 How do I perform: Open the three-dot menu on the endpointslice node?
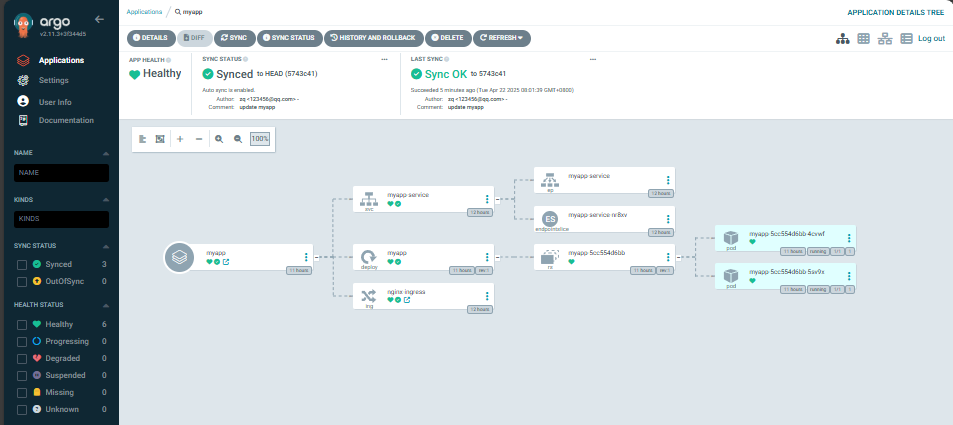tap(668, 219)
